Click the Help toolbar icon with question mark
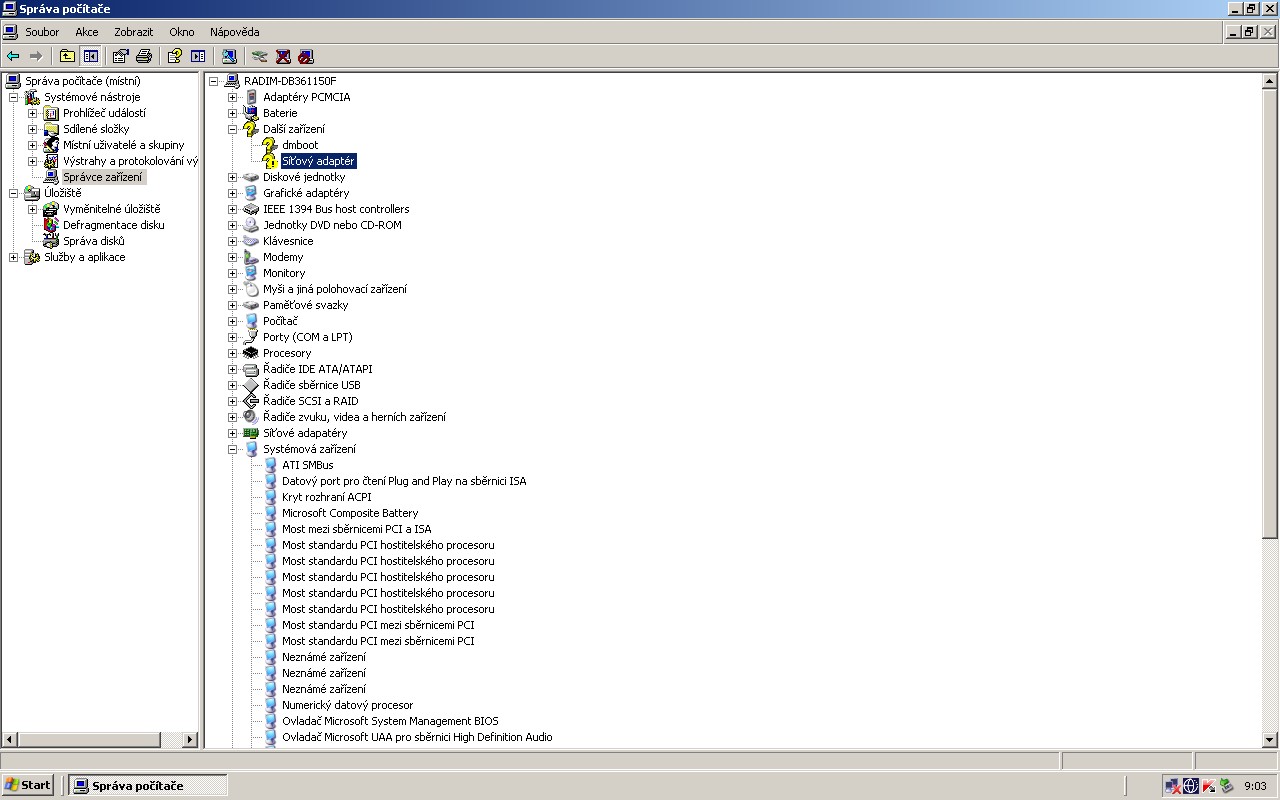 pyautogui.click(x=175, y=56)
